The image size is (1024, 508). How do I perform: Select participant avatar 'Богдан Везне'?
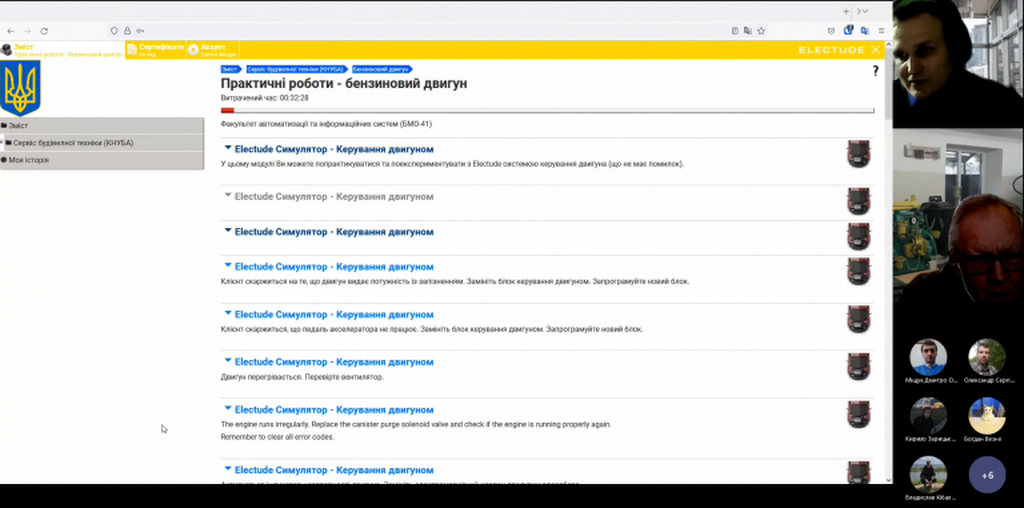[x=987, y=416]
